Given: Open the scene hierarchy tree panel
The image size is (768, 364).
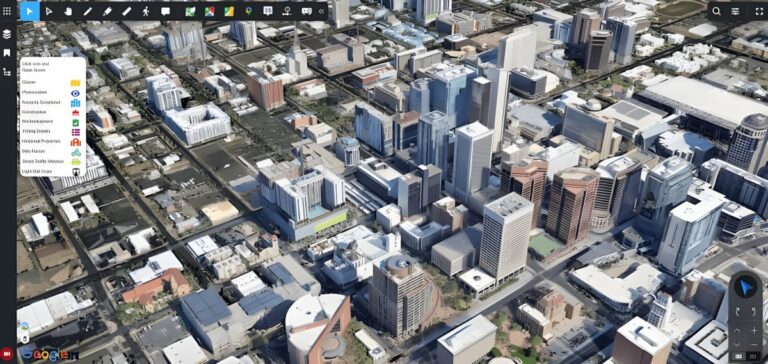Looking at the screenshot, I should coord(7,72).
